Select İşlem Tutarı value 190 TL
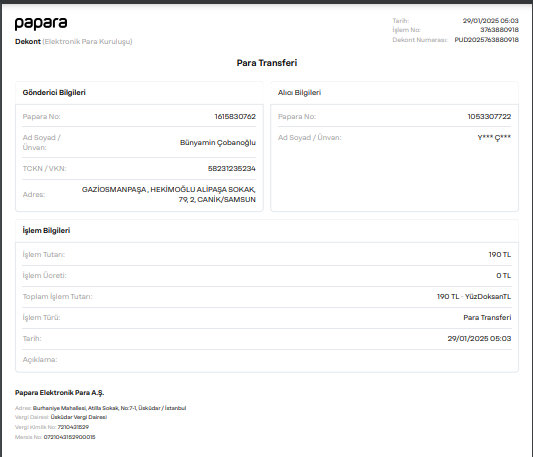This screenshot has width=533, height=457. click(x=500, y=255)
